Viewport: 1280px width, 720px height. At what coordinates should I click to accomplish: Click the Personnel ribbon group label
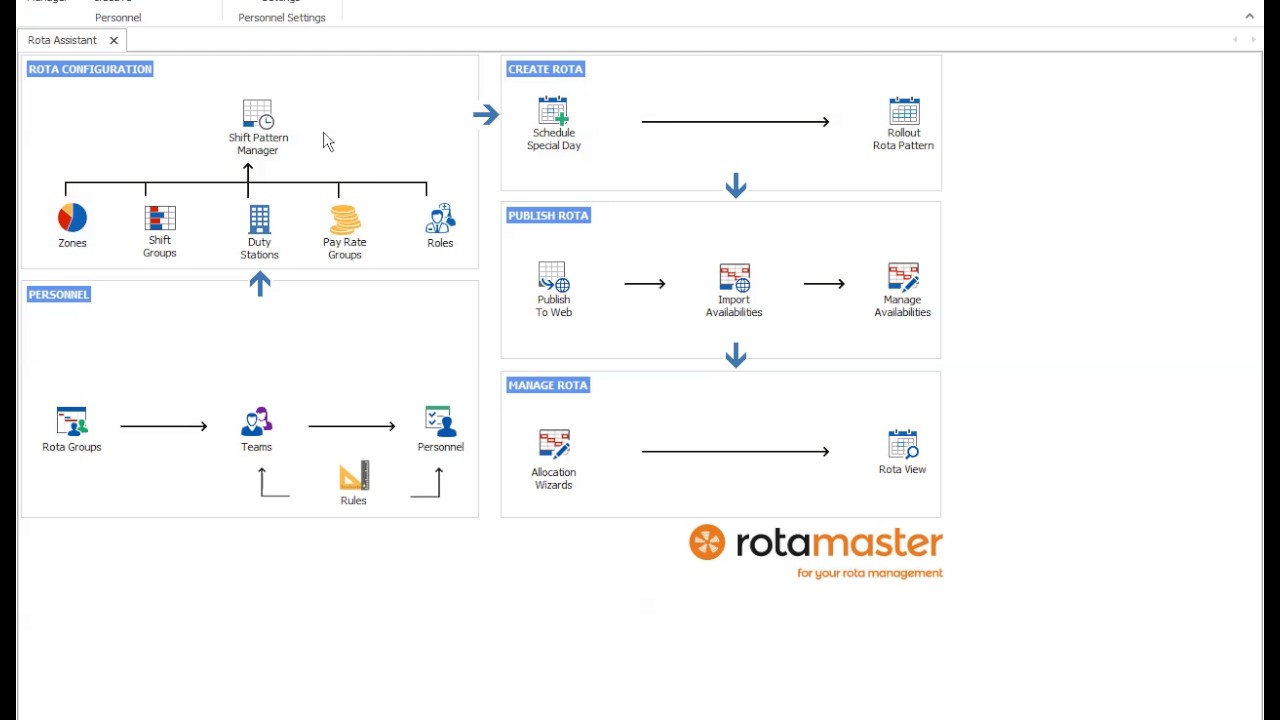(118, 17)
